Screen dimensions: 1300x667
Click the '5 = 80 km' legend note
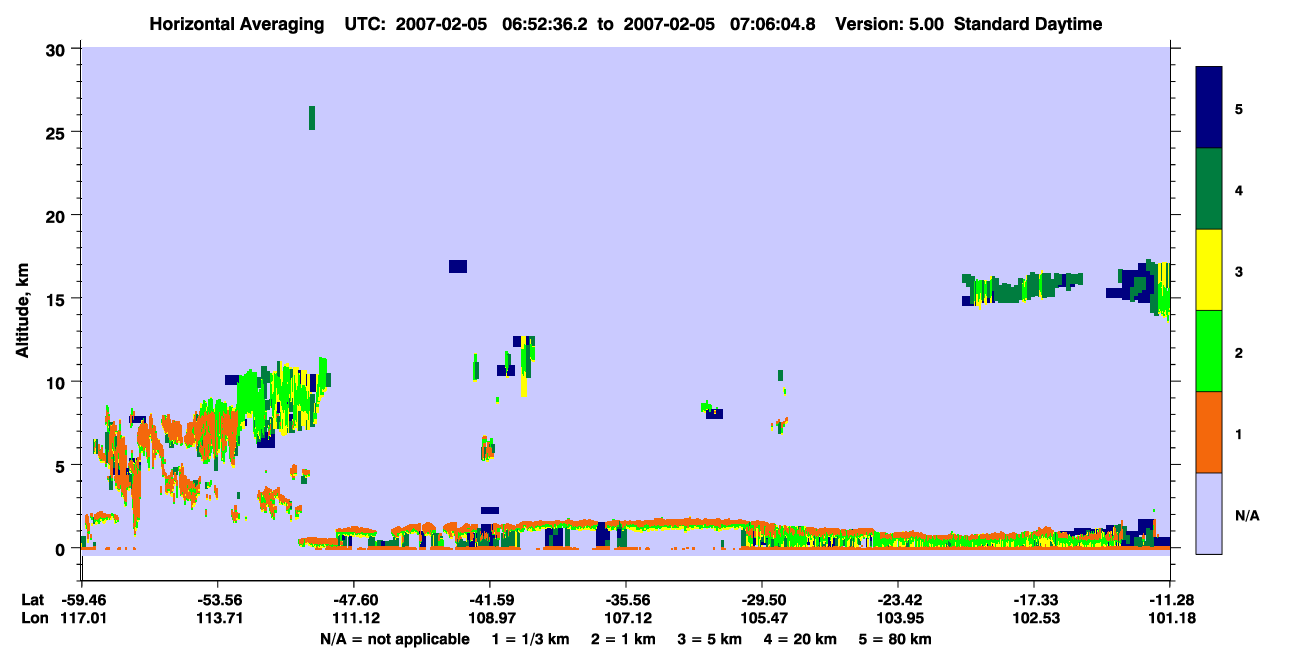pos(896,639)
